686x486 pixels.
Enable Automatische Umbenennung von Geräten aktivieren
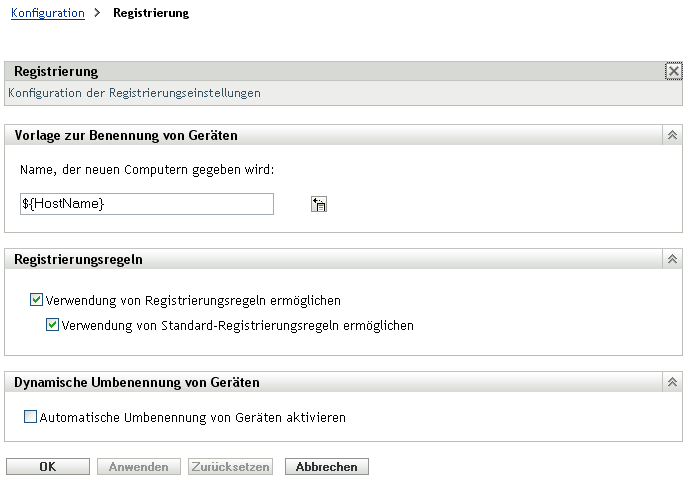coord(30,417)
